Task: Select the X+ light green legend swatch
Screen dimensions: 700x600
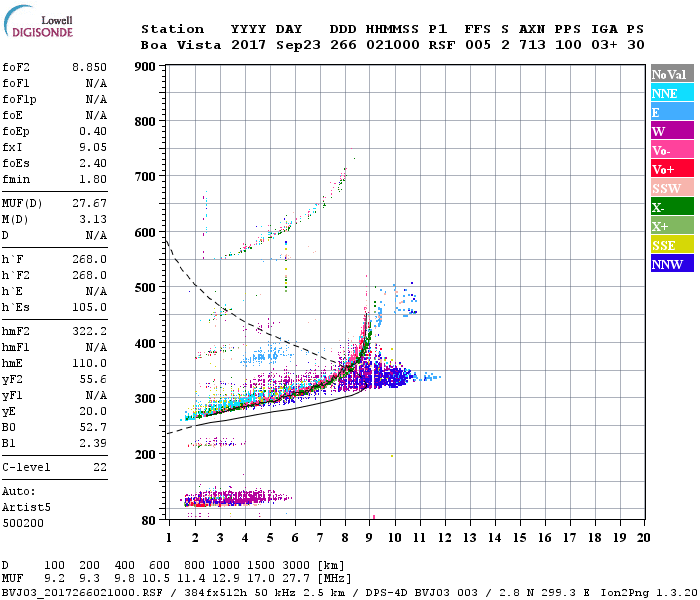Action: 672,225
